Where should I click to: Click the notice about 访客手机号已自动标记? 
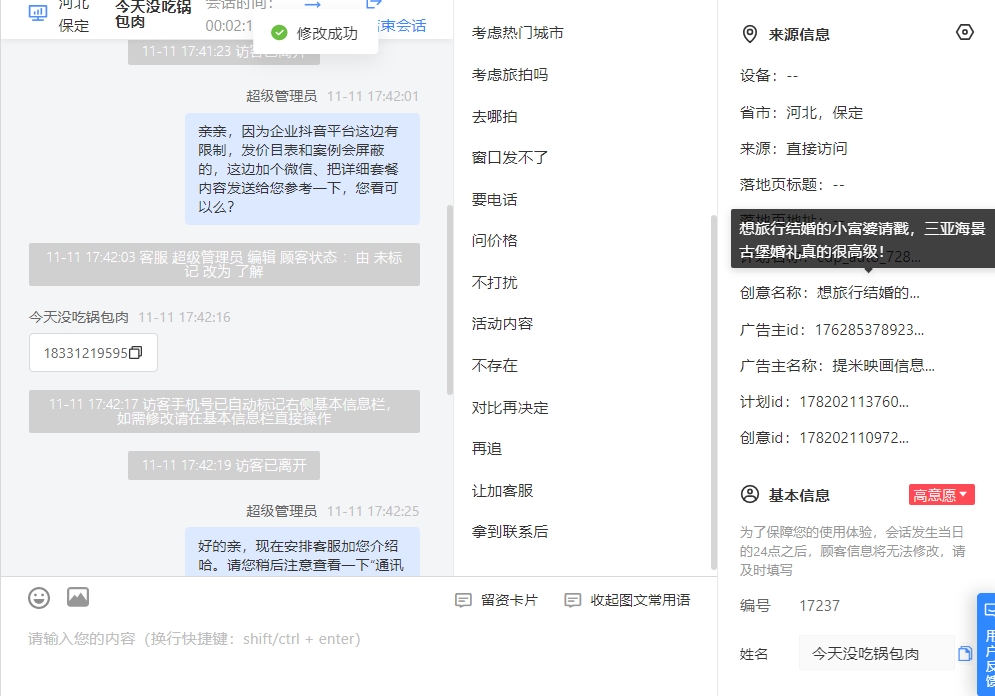[224, 411]
